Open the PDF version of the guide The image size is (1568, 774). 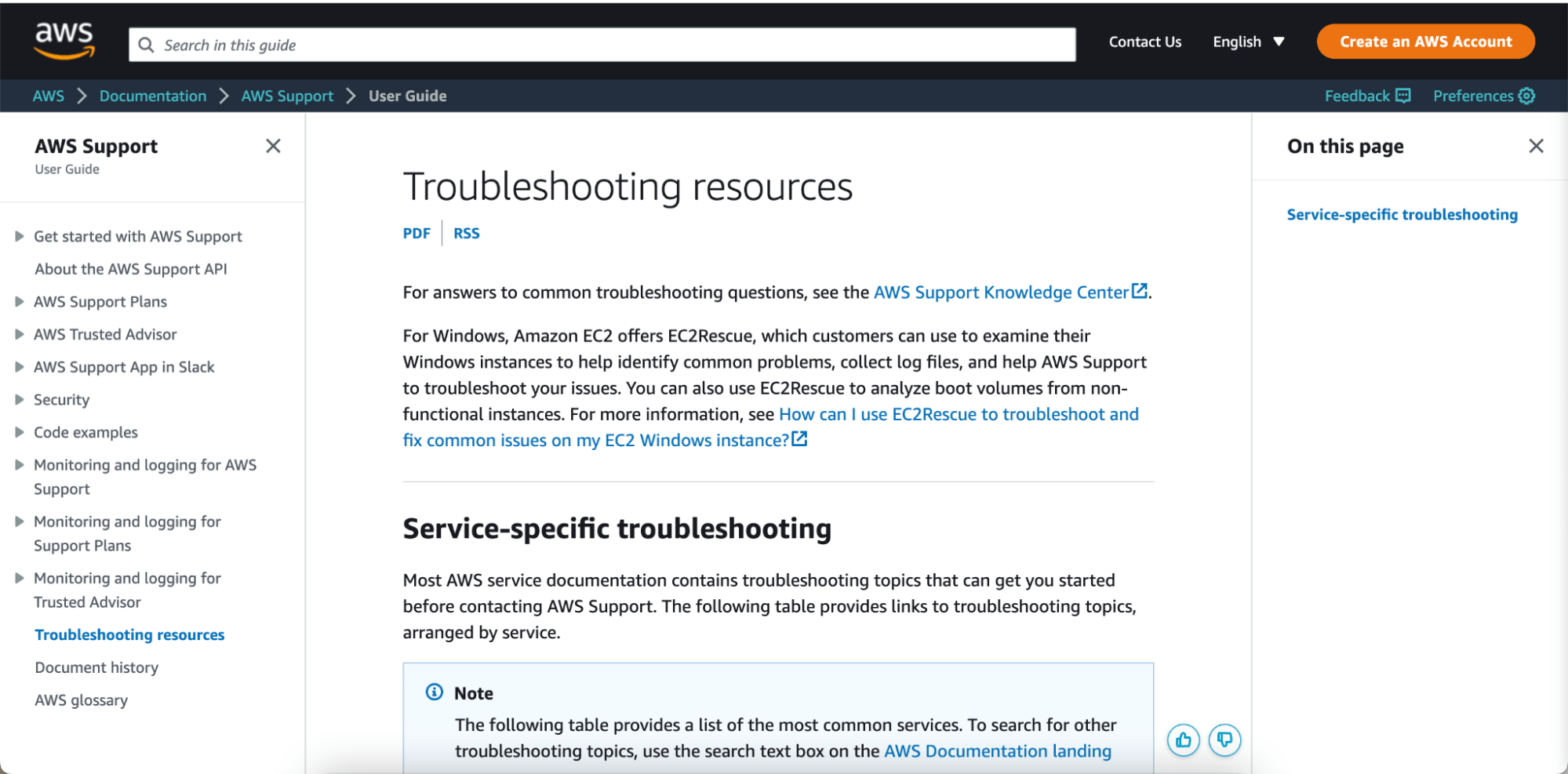point(417,233)
